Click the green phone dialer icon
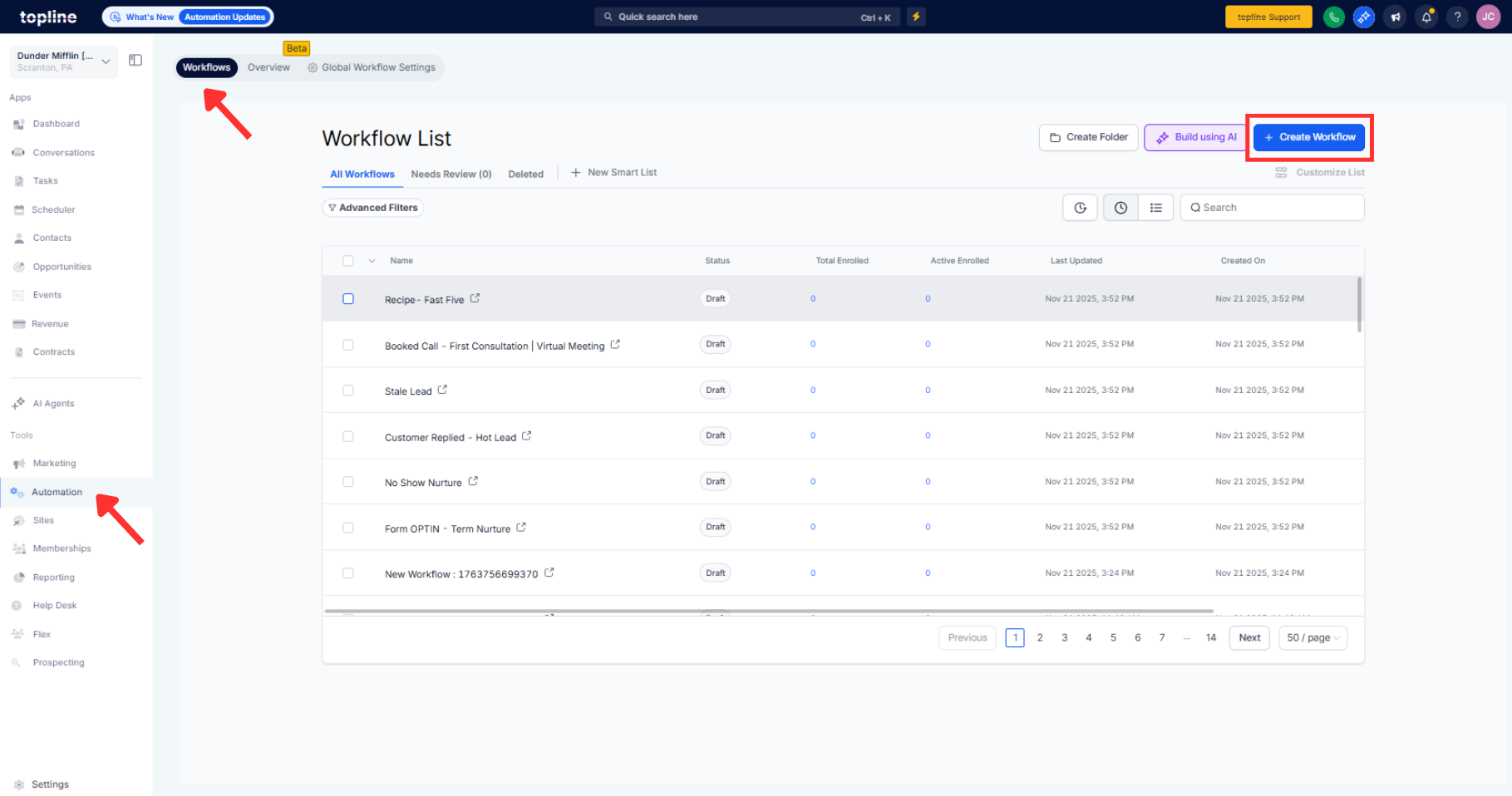This screenshot has width=1512, height=796. click(1333, 17)
